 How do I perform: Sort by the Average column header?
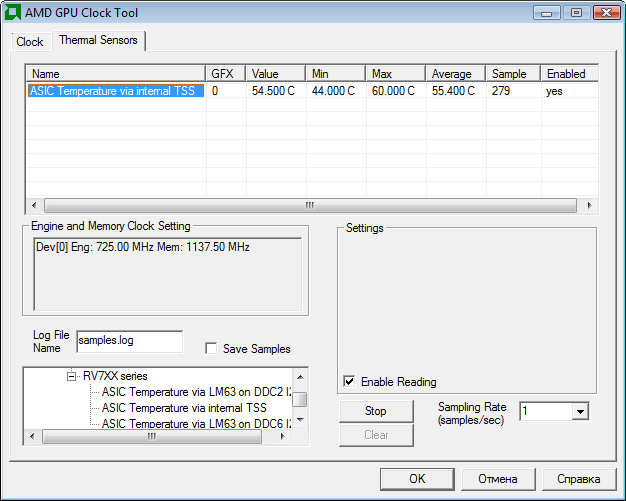[456, 74]
